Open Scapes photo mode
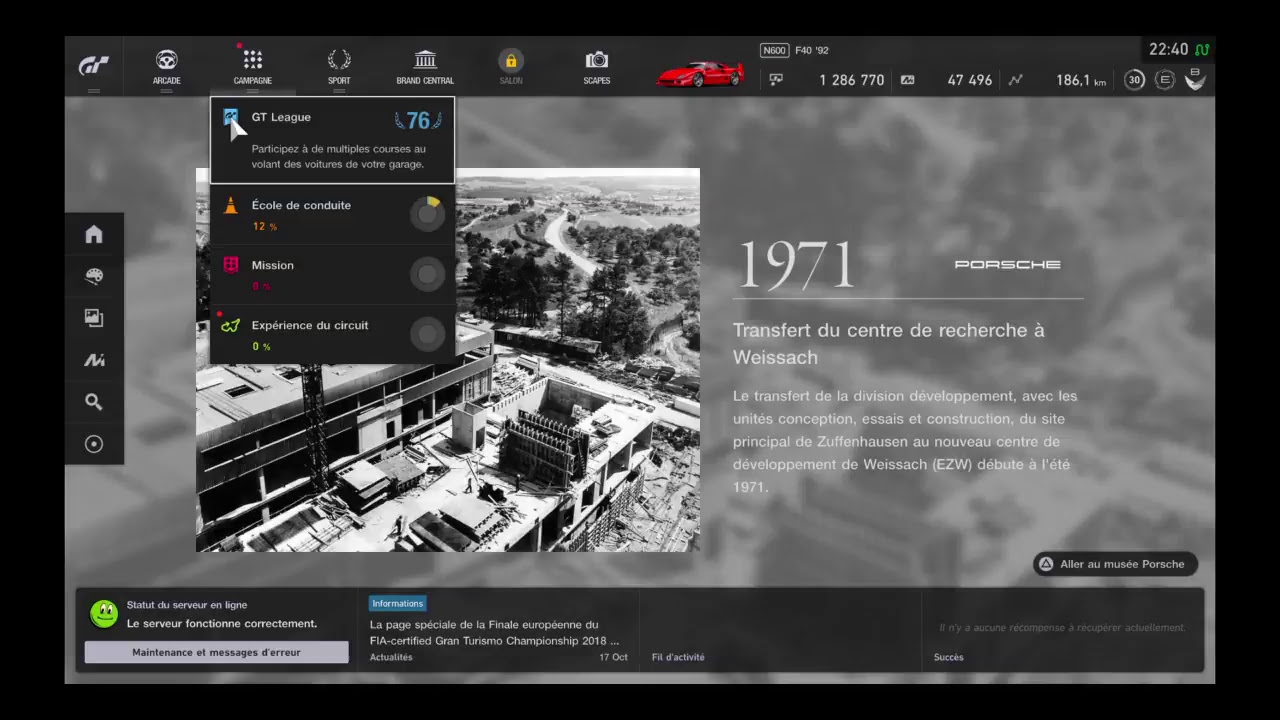 (597, 66)
